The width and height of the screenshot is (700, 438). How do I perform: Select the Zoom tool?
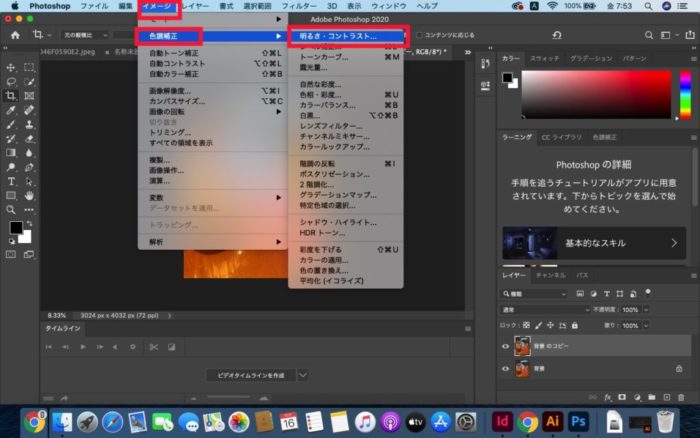tap(11, 210)
